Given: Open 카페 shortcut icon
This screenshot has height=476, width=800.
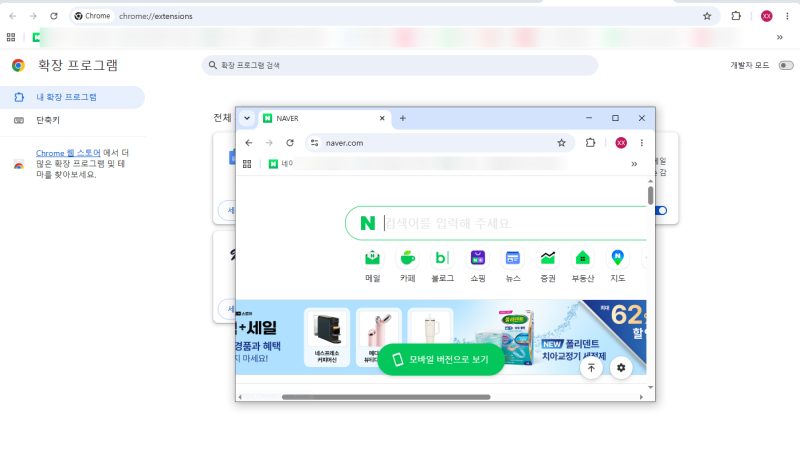Looking at the screenshot, I should 408,258.
